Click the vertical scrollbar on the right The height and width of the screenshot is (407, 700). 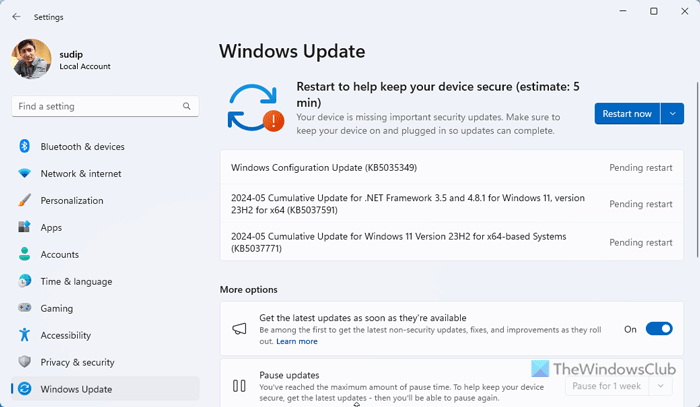click(x=697, y=170)
